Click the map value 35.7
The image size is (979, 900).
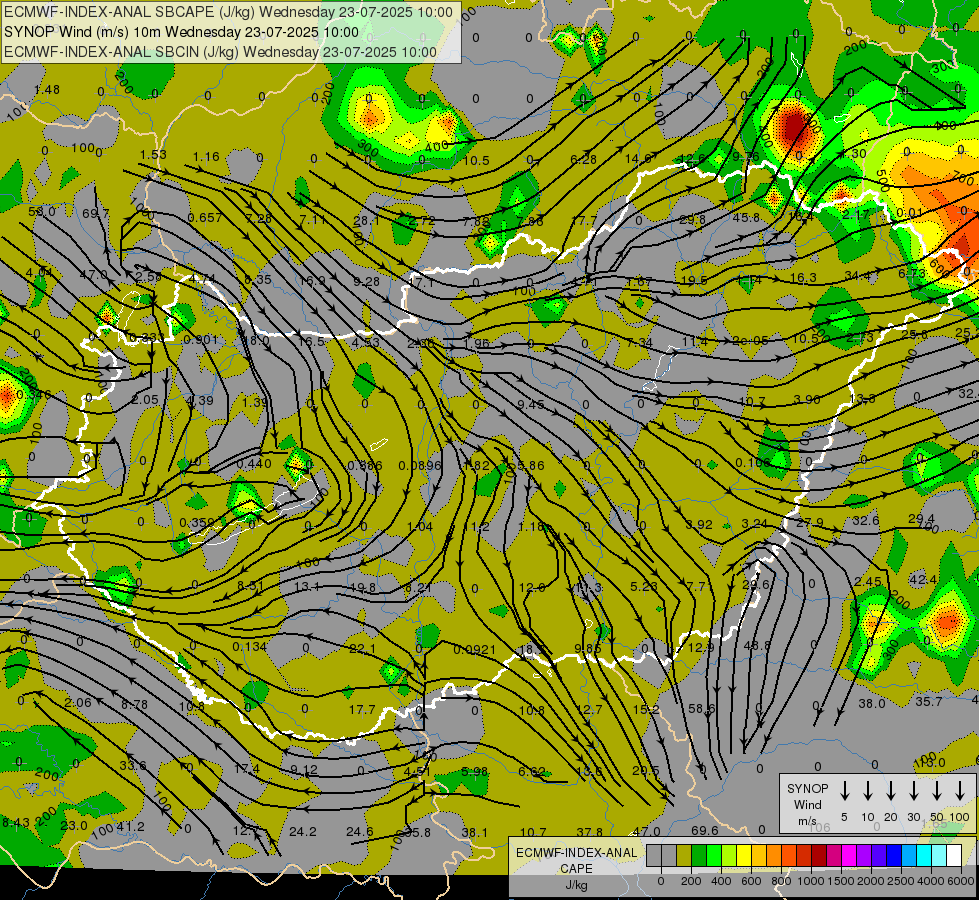coord(928,701)
